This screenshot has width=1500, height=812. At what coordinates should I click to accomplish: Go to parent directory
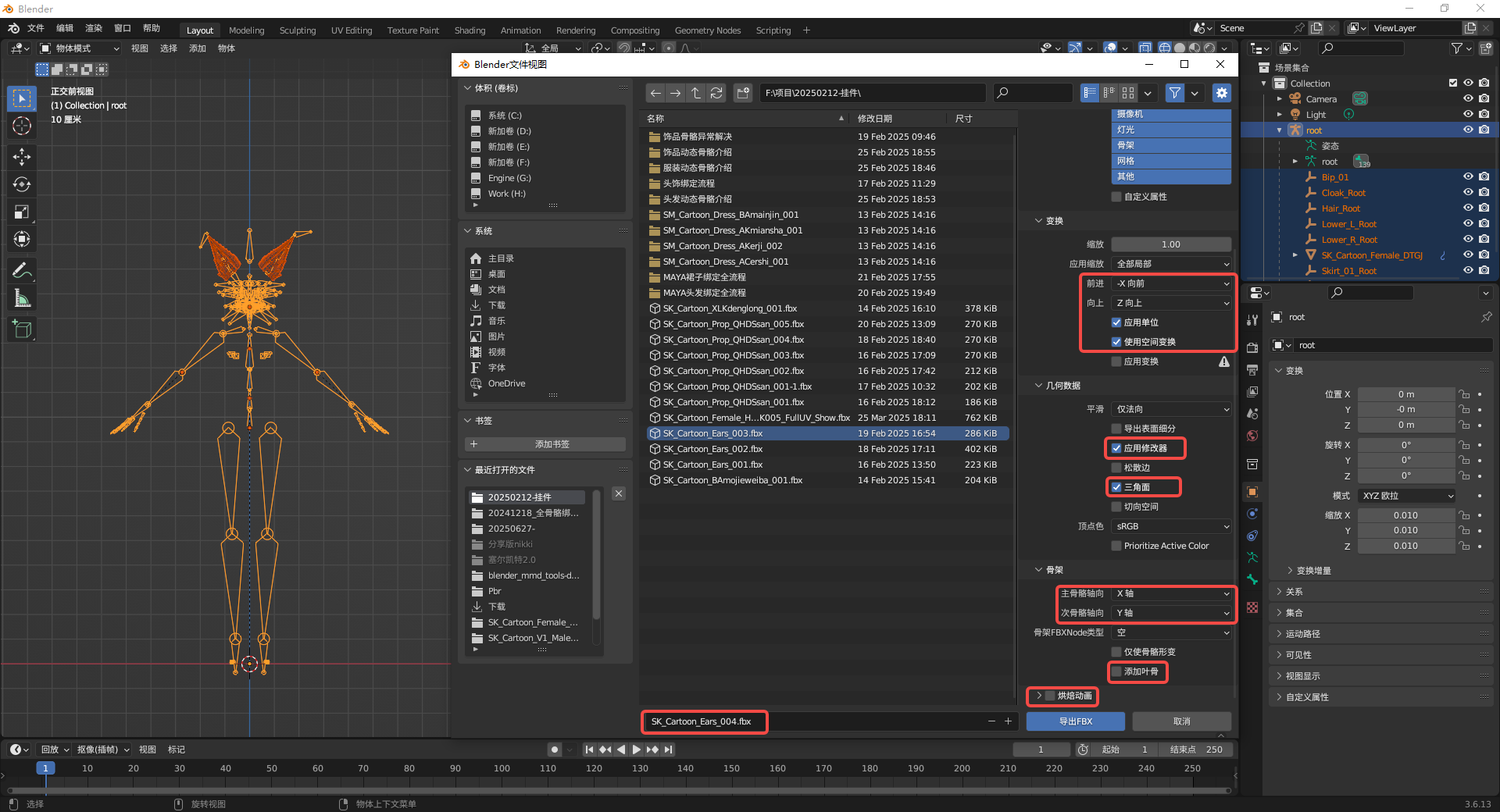tap(696, 93)
